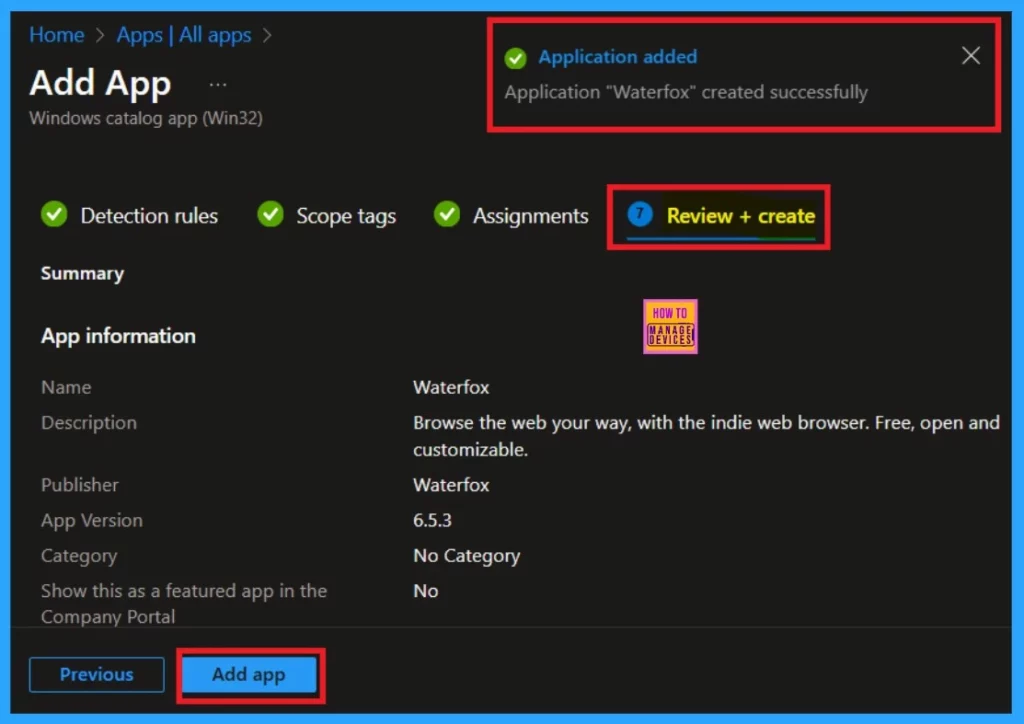Switch to the Detection rules tab
This screenshot has width=1024, height=724.
tap(149, 215)
